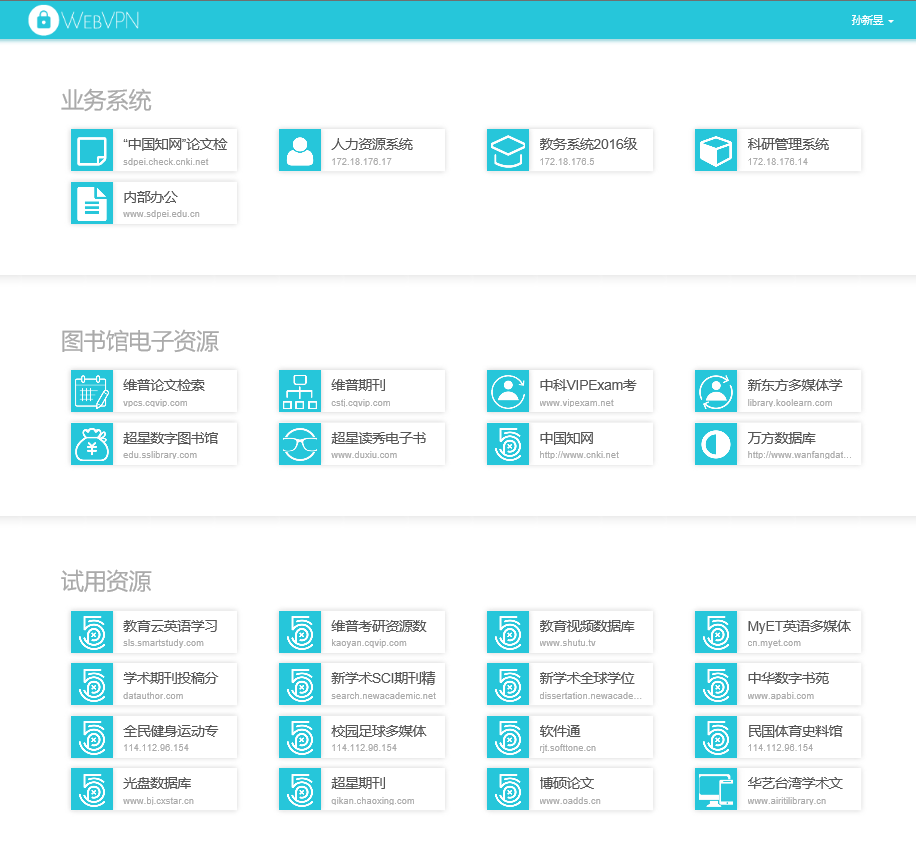Click the monitor icon for 华艺台湾学术文
Image resolution: width=916 pixels, height=859 pixels.
pyautogui.click(x=716, y=789)
